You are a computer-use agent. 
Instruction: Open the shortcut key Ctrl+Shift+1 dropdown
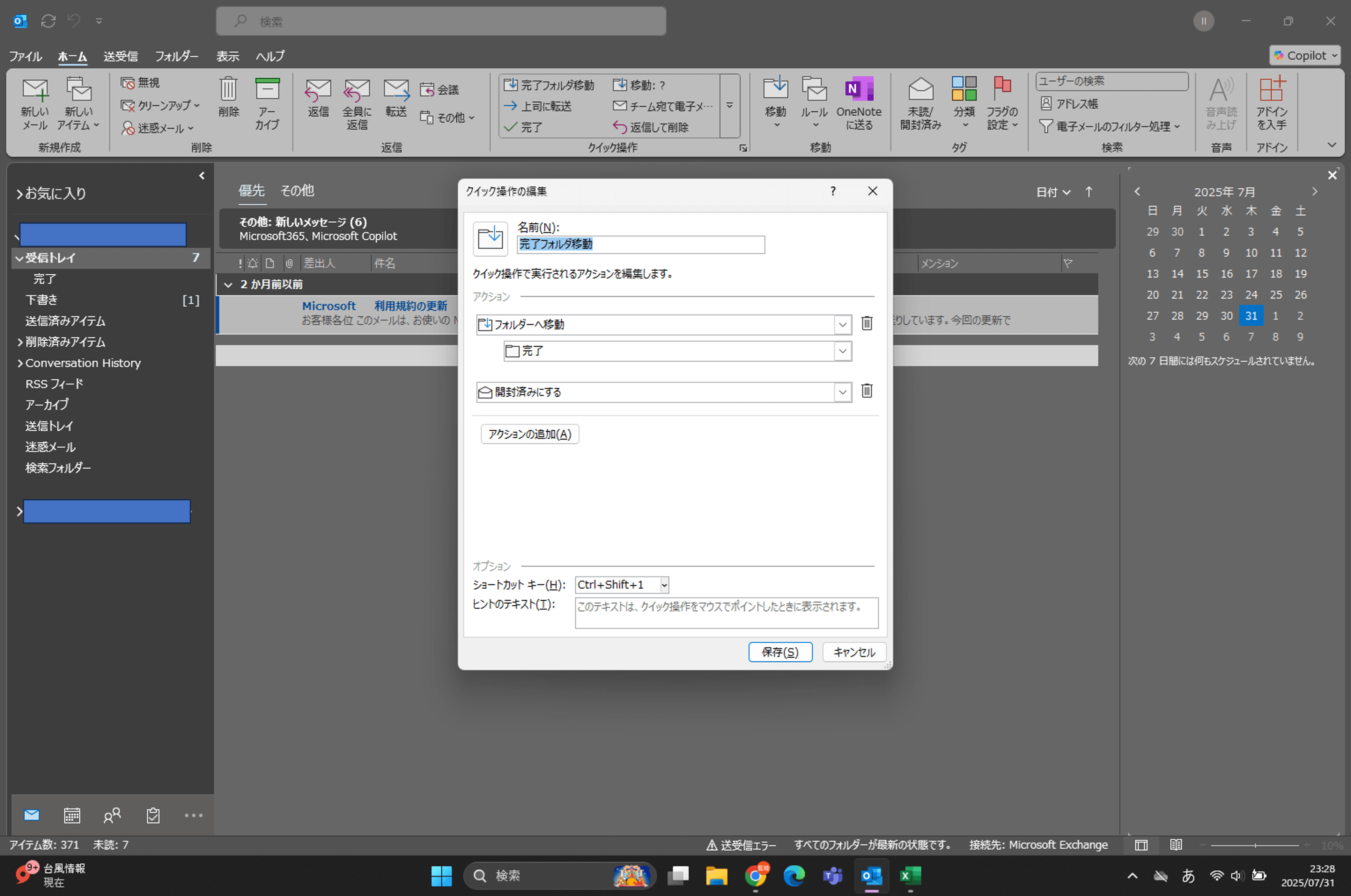click(x=664, y=585)
